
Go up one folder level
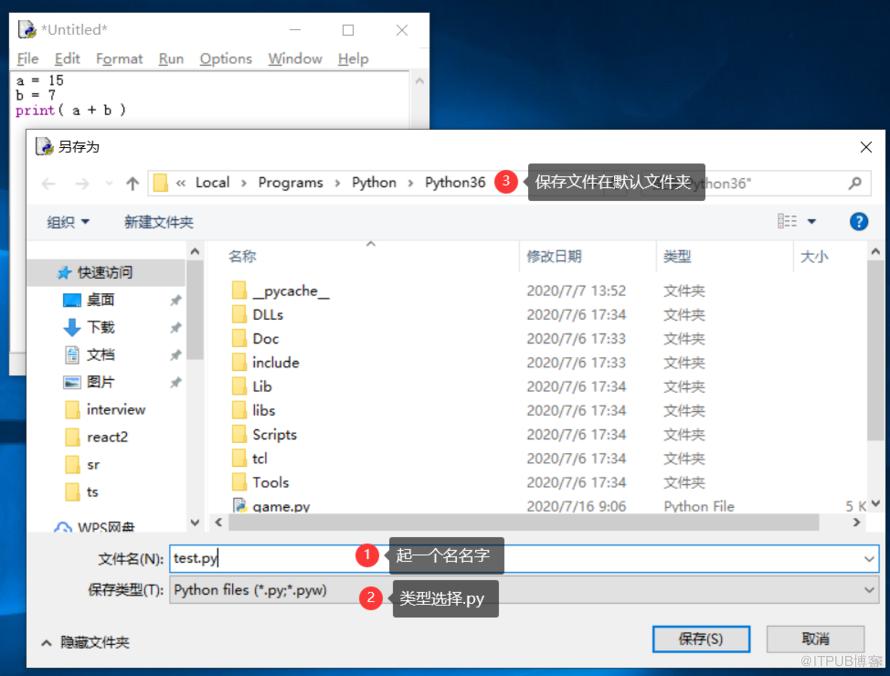pos(132,183)
